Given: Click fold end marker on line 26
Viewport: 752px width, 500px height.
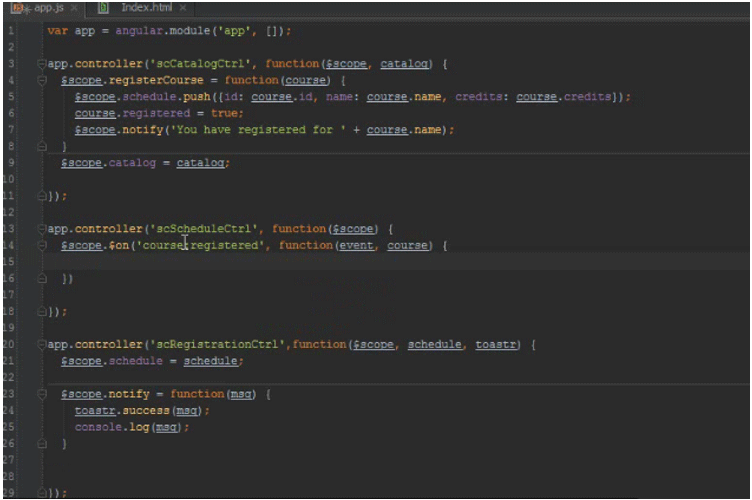Looking at the screenshot, I should click(x=42, y=444).
